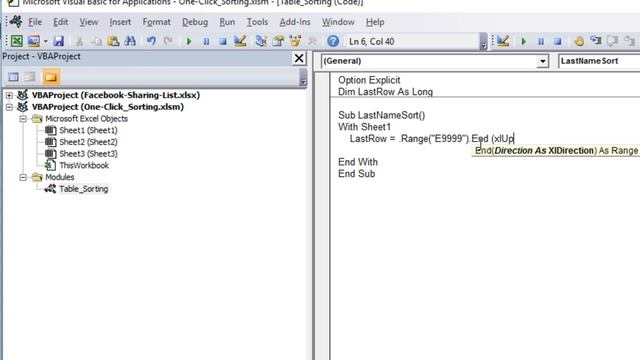Open the Format menu
Image resolution: width=640 pixels, height=360 pixels.
(x=156, y=22)
